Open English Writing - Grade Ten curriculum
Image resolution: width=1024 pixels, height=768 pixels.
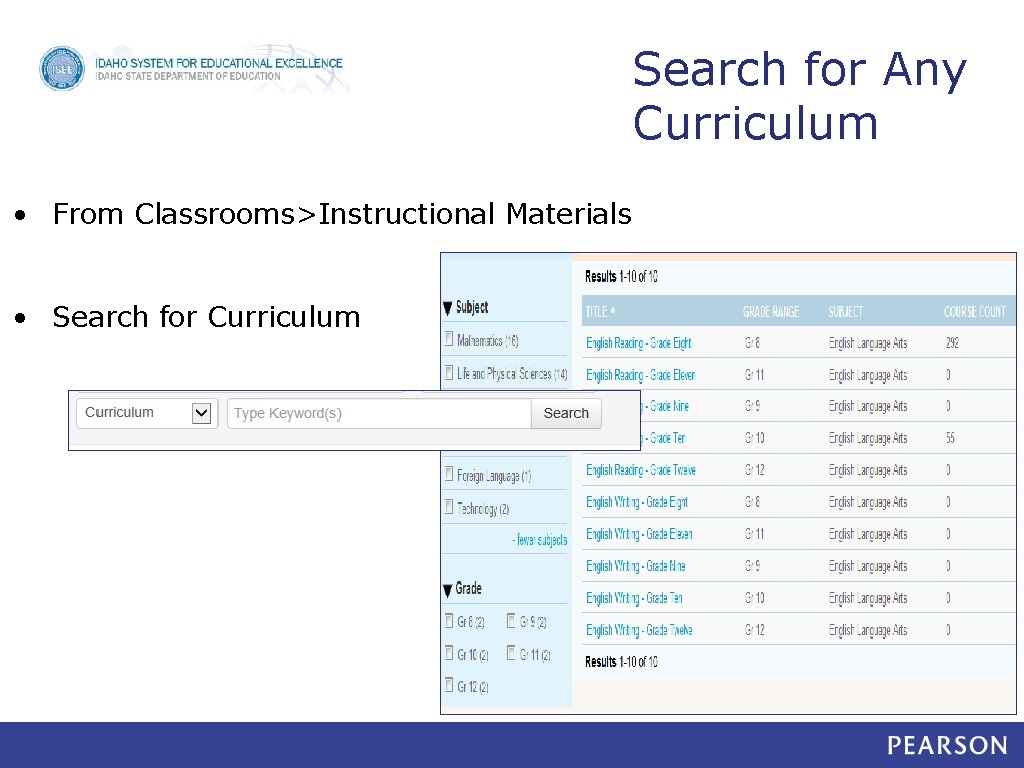[635, 598]
